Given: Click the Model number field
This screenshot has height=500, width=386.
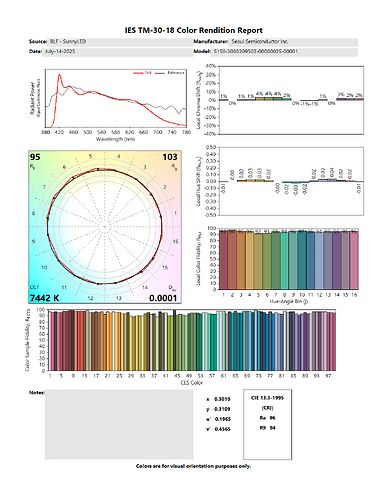Looking at the screenshot, I should click(285, 52).
